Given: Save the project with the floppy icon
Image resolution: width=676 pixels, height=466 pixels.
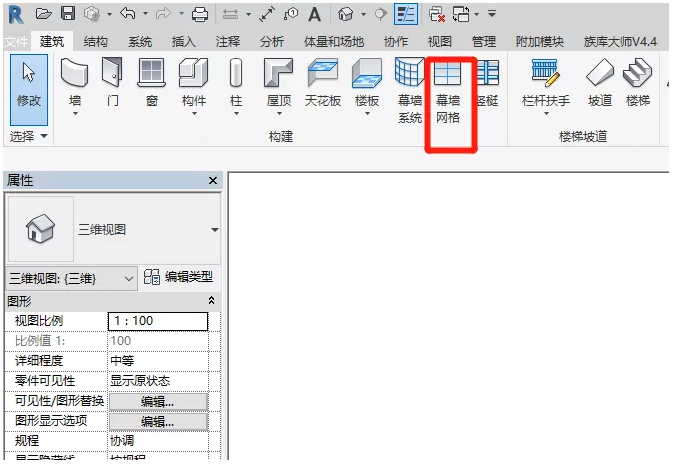Looking at the screenshot, I should click(x=68, y=14).
